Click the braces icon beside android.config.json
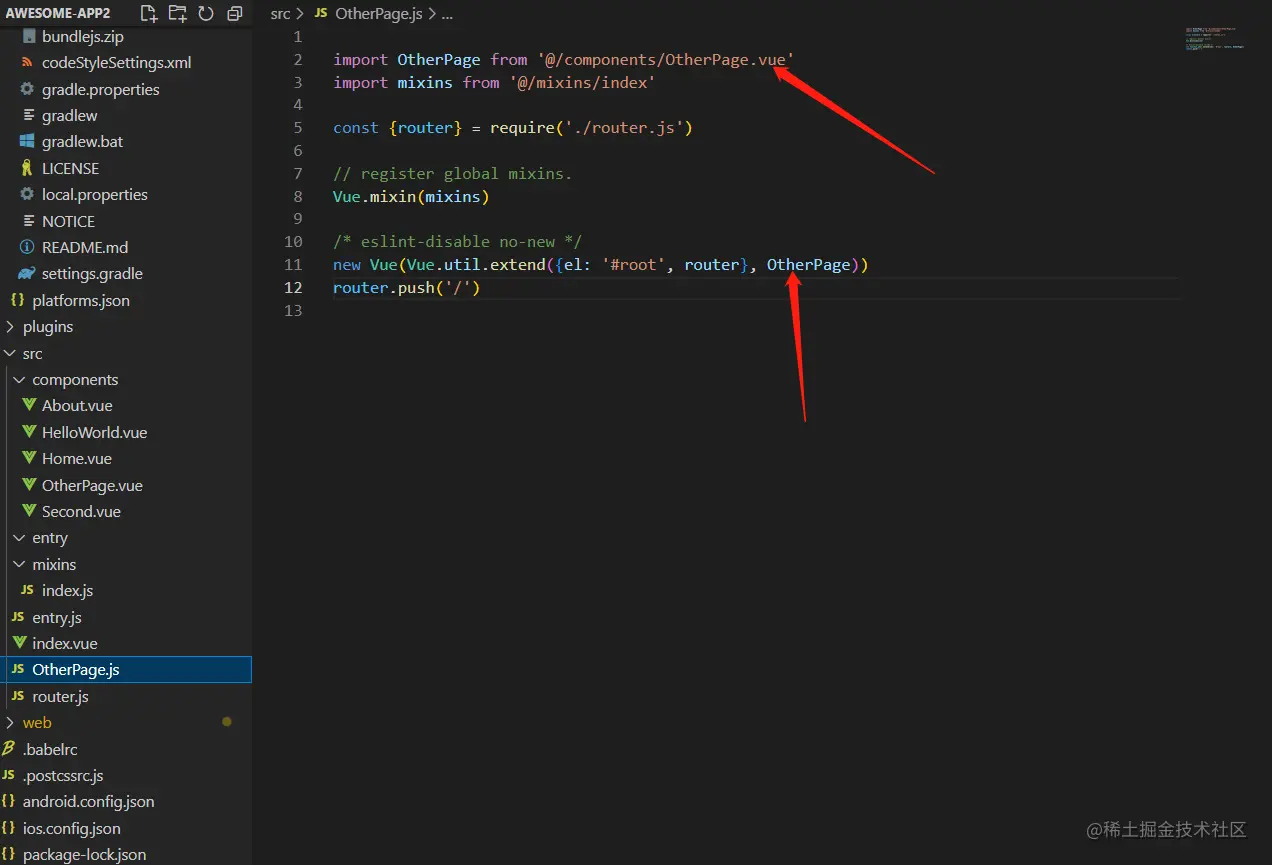The width and height of the screenshot is (1272, 865). pyautogui.click(x=9, y=801)
